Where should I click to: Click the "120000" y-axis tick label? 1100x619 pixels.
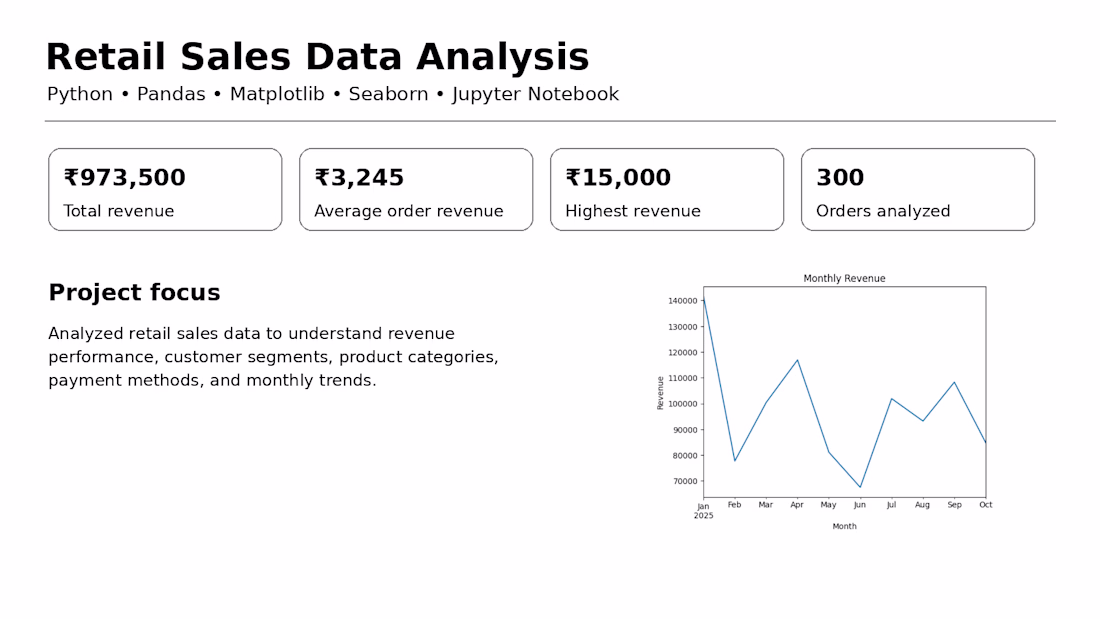[x=683, y=353]
